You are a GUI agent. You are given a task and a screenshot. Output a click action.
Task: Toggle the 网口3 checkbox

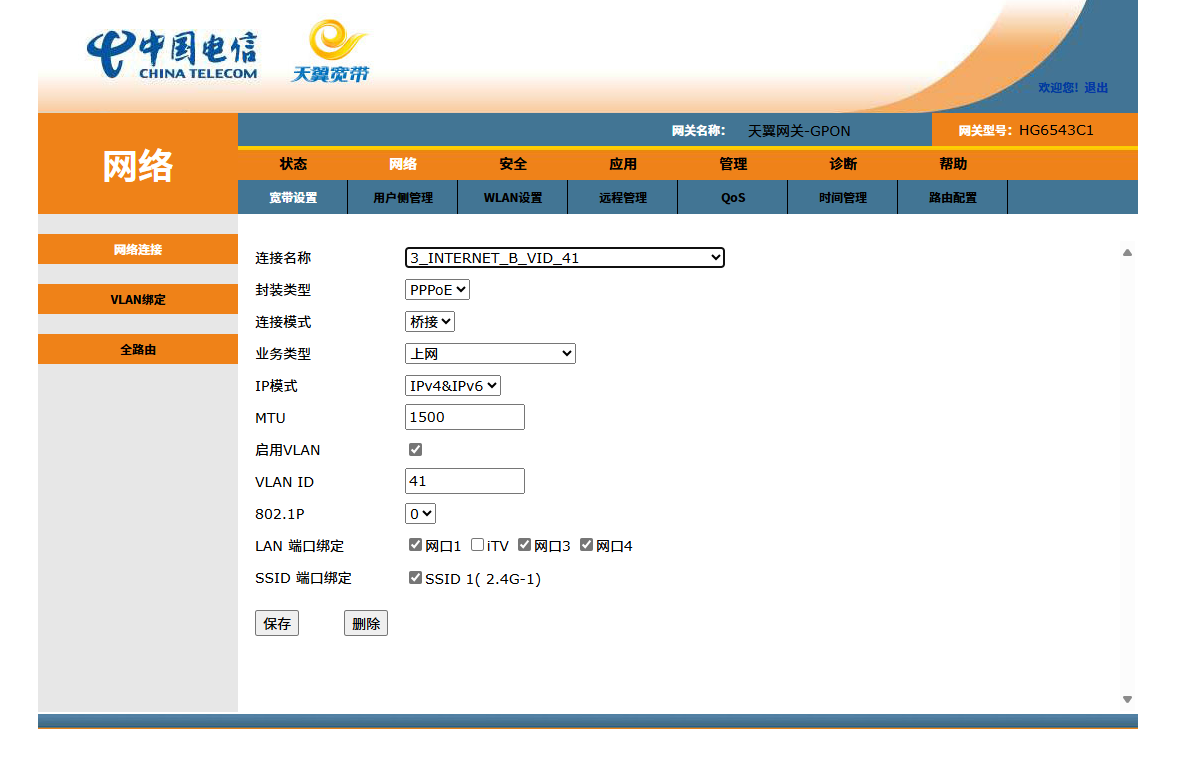click(x=524, y=545)
